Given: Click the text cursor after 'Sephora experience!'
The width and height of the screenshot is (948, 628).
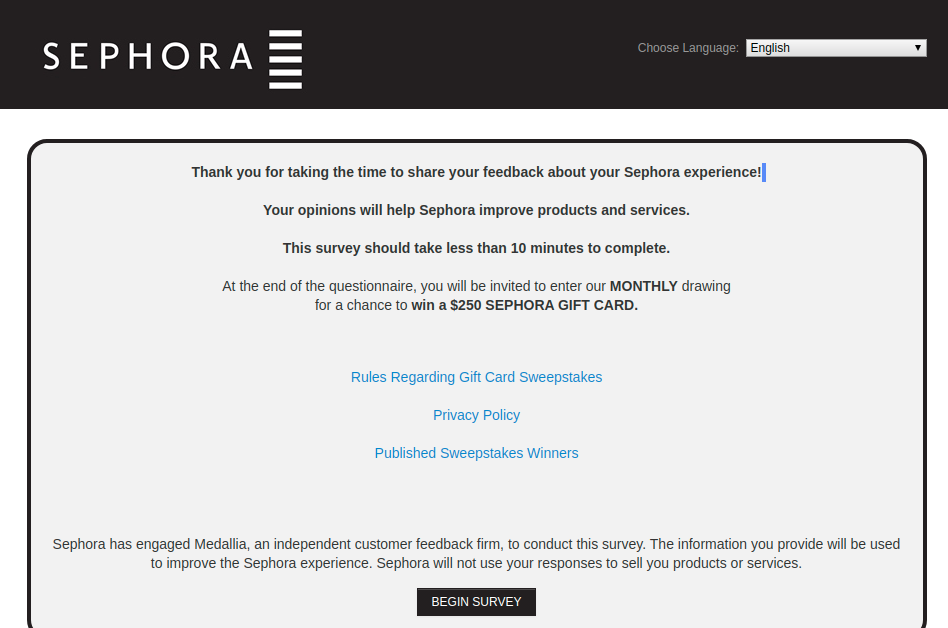Looking at the screenshot, I should pyautogui.click(x=763, y=171).
